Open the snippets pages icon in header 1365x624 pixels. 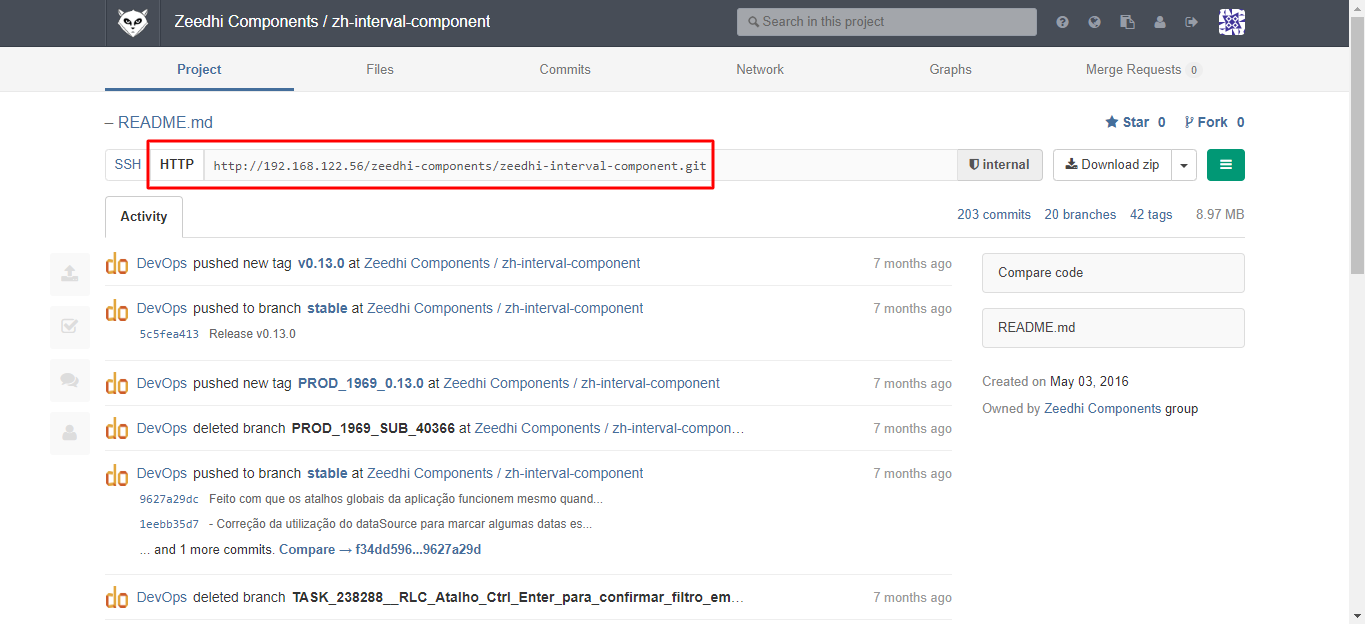[x=1127, y=22]
